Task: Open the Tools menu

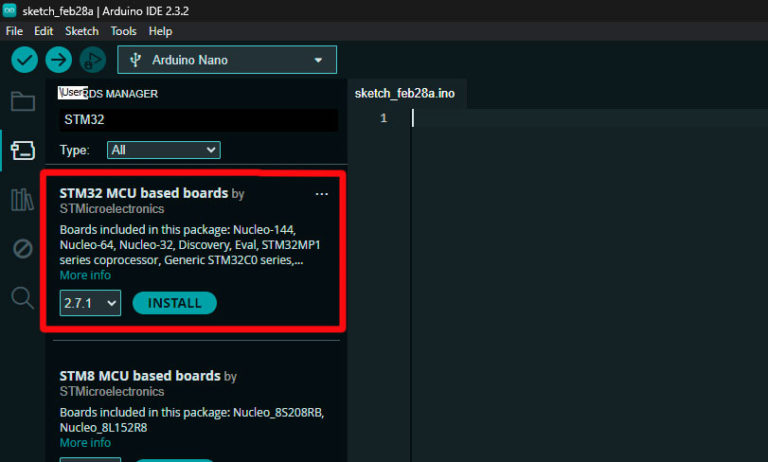Action: pyautogui.click(x=124, y=31)
